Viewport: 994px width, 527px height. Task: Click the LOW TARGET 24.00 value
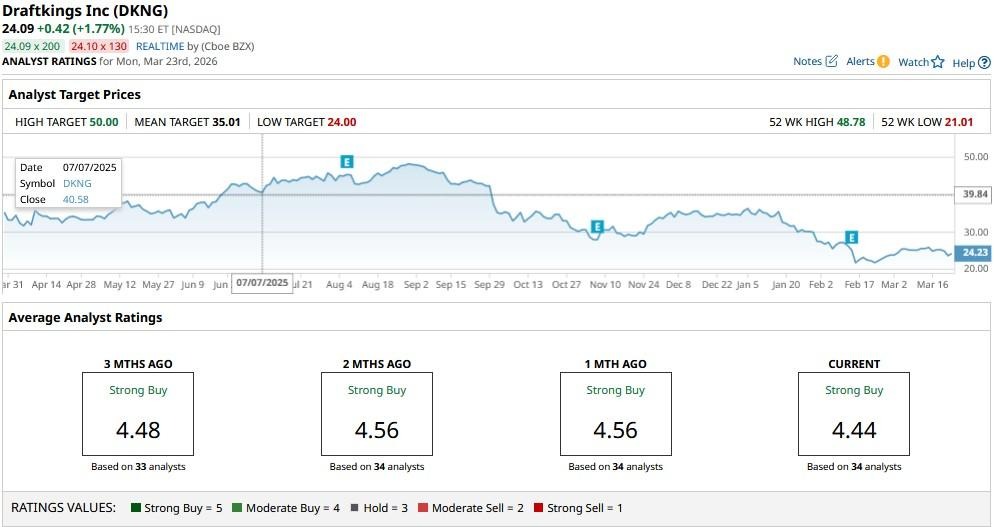click(x=342, y=122)
